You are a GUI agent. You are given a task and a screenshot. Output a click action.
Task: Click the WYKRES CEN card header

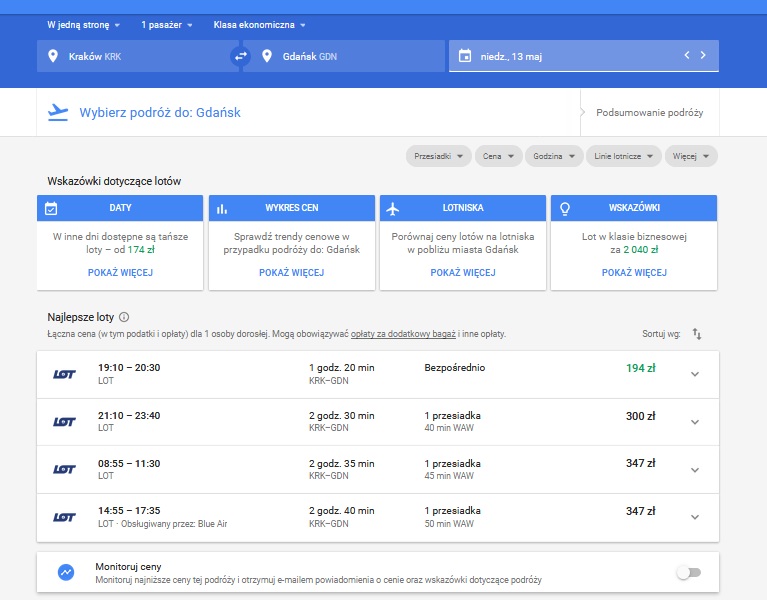[292, 208]
